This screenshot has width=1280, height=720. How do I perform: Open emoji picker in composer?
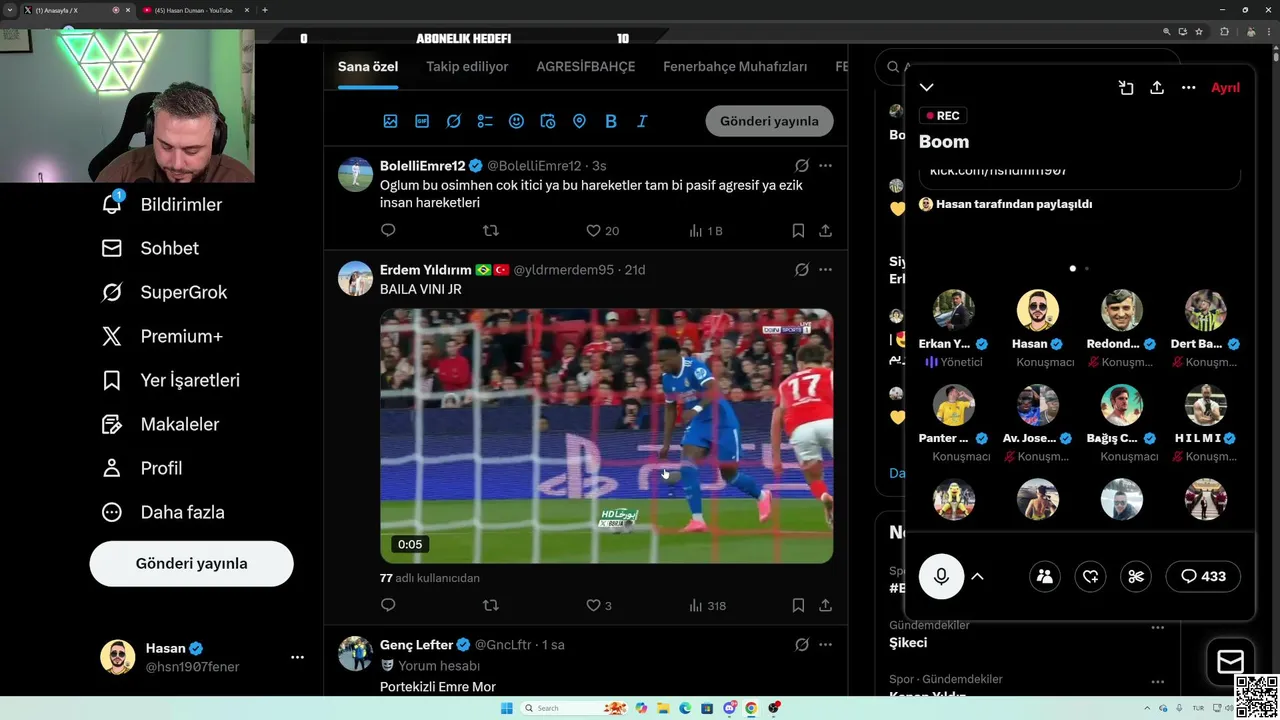click(516, 121)
